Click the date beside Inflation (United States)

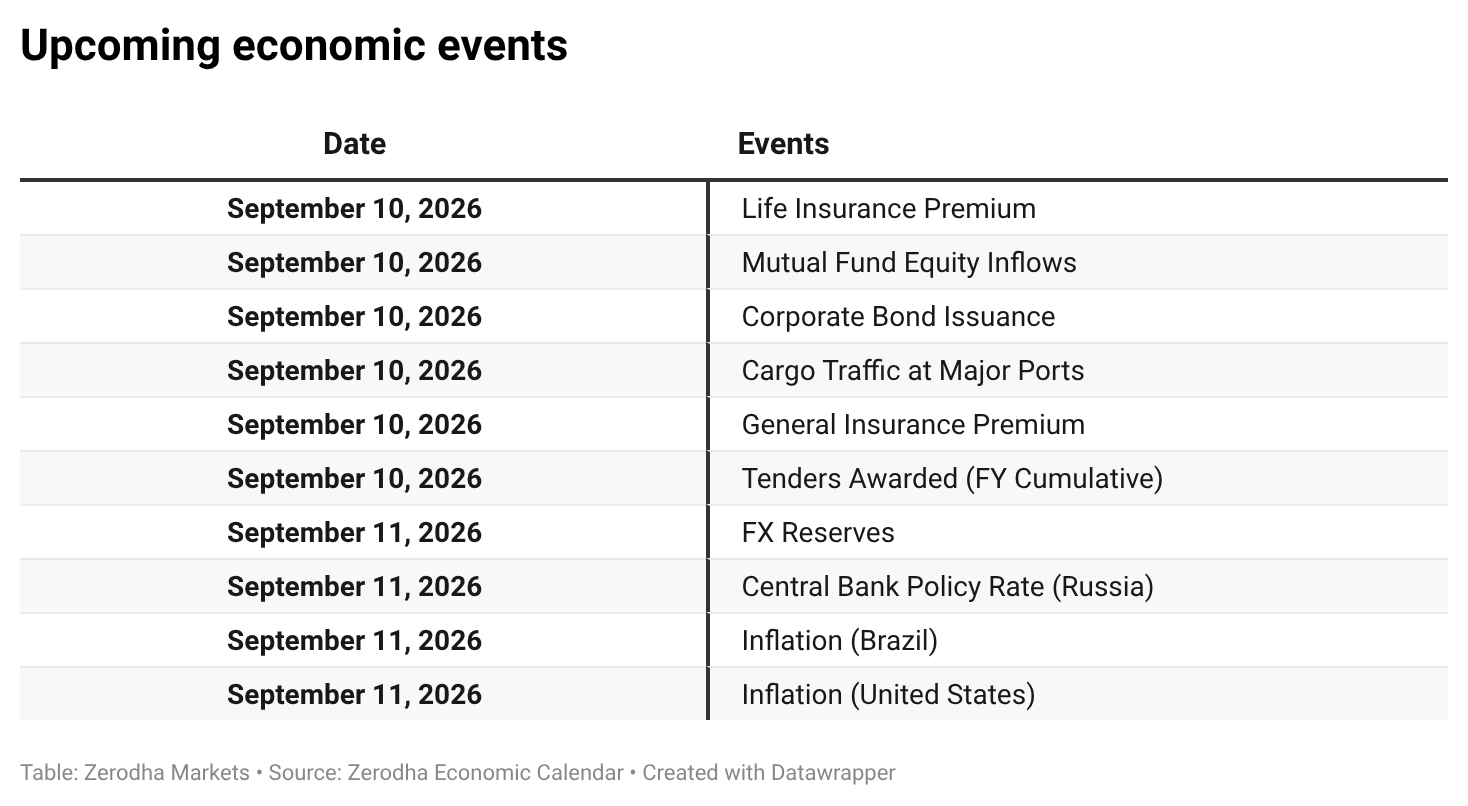click(354, 695)
